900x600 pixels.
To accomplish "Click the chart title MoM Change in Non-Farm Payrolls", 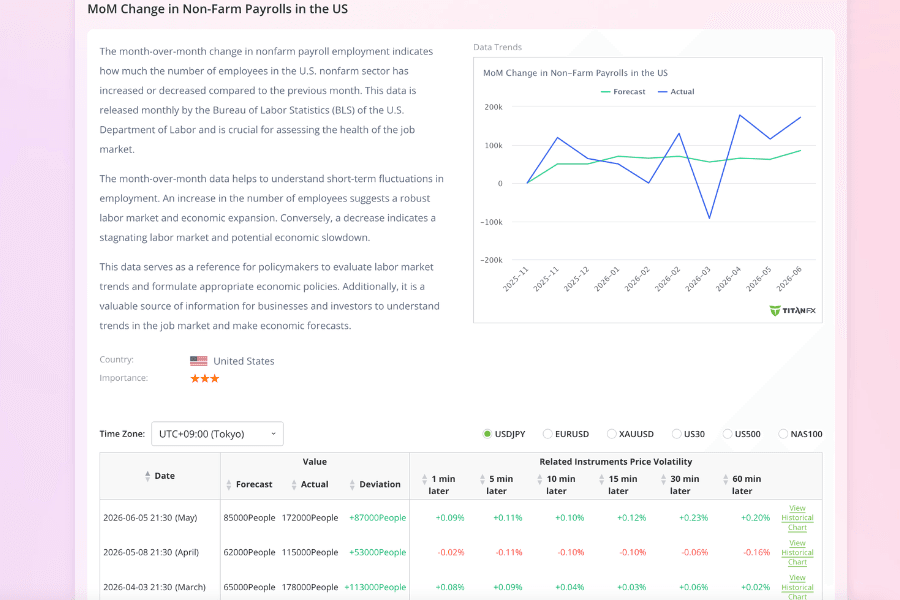I will (x=575, y=73).
